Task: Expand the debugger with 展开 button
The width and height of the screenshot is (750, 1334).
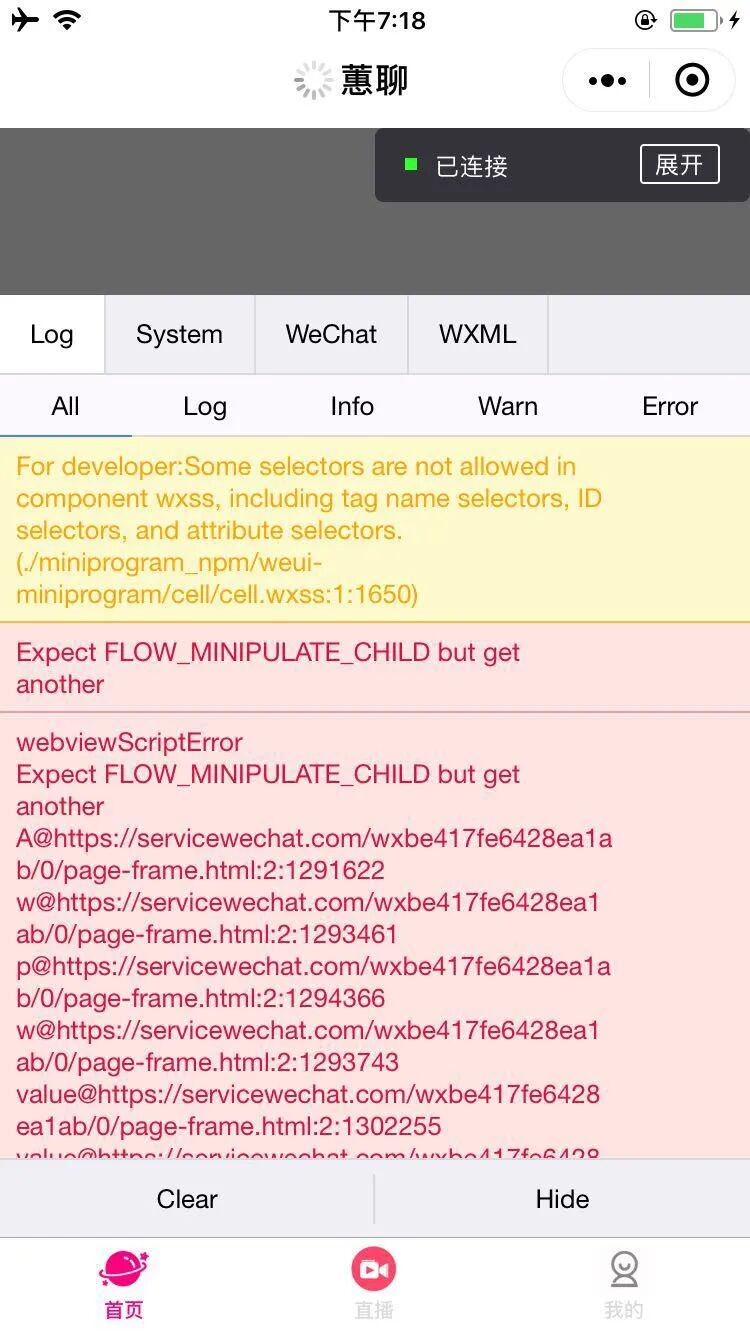Action: 679,165
